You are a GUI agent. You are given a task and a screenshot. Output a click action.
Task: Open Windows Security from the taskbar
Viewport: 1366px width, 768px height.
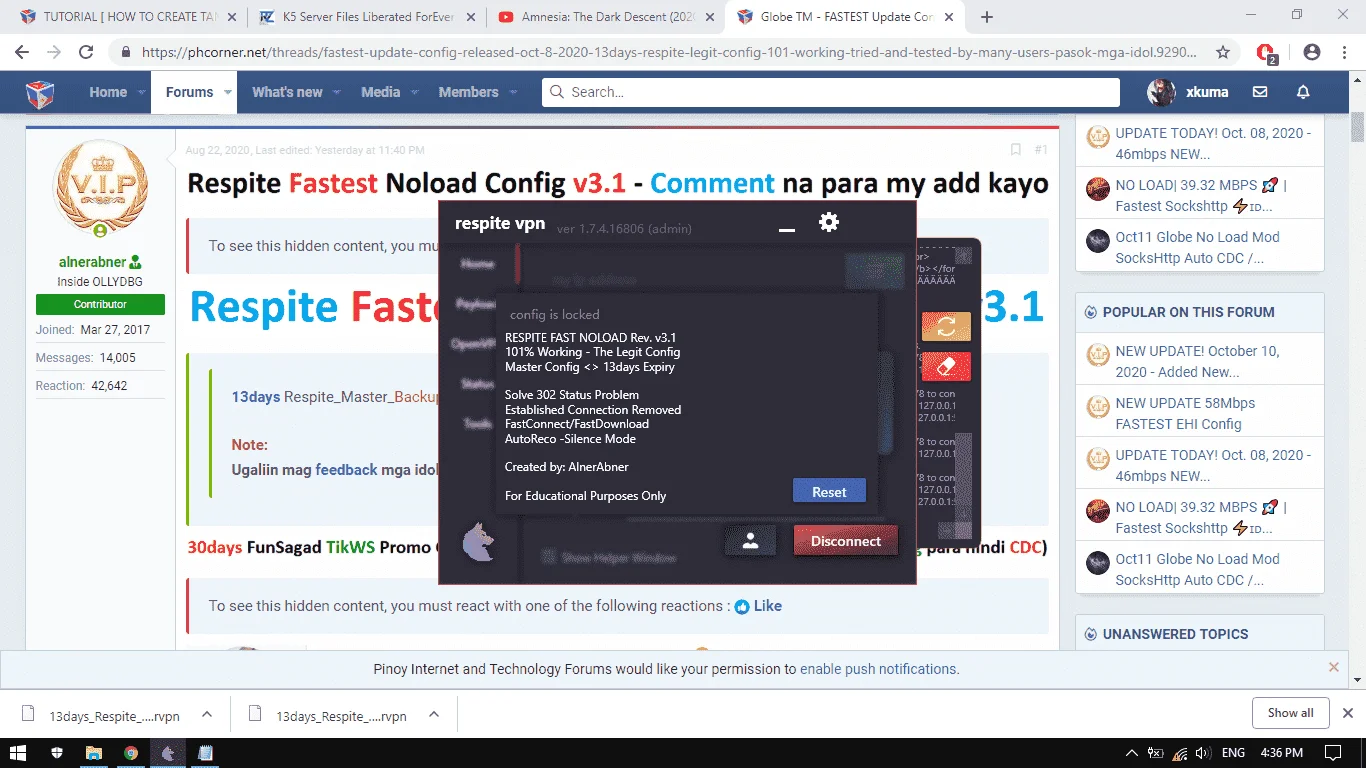pos(56,753)
